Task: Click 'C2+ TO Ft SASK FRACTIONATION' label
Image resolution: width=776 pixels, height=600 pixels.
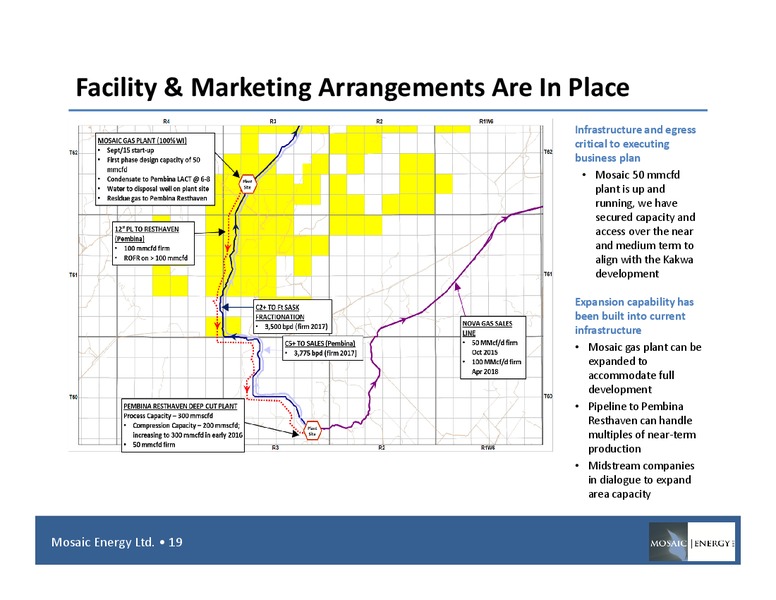Action: (280, 312)
